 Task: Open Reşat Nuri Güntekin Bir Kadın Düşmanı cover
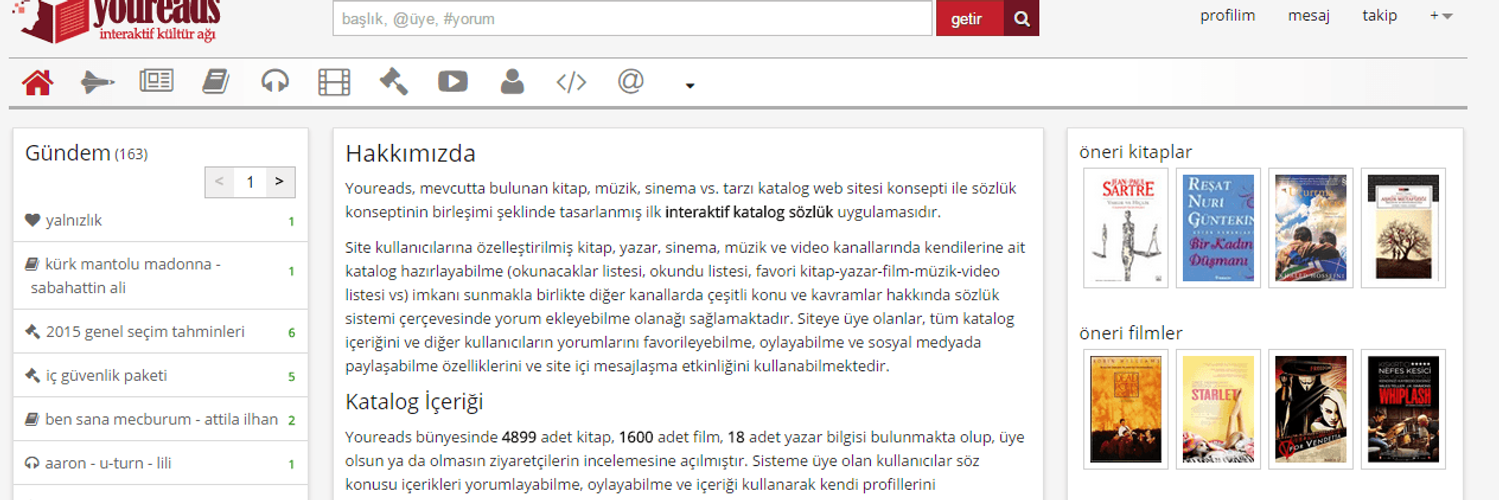[1218, 228]
